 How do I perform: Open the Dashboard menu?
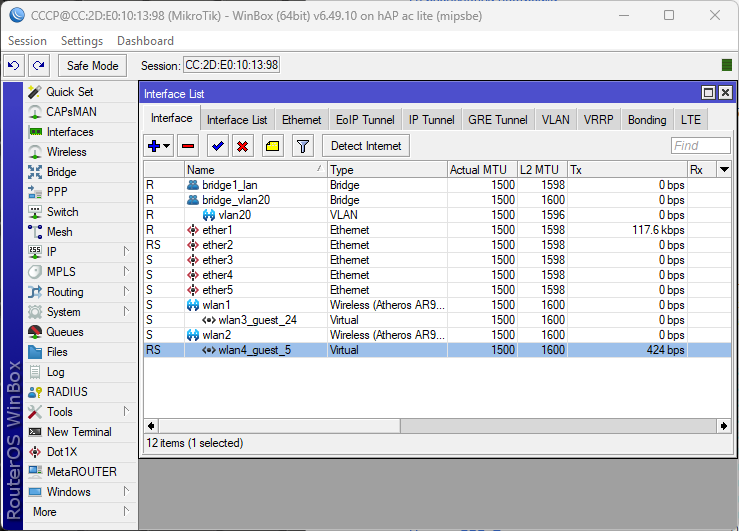coord(145,41)
